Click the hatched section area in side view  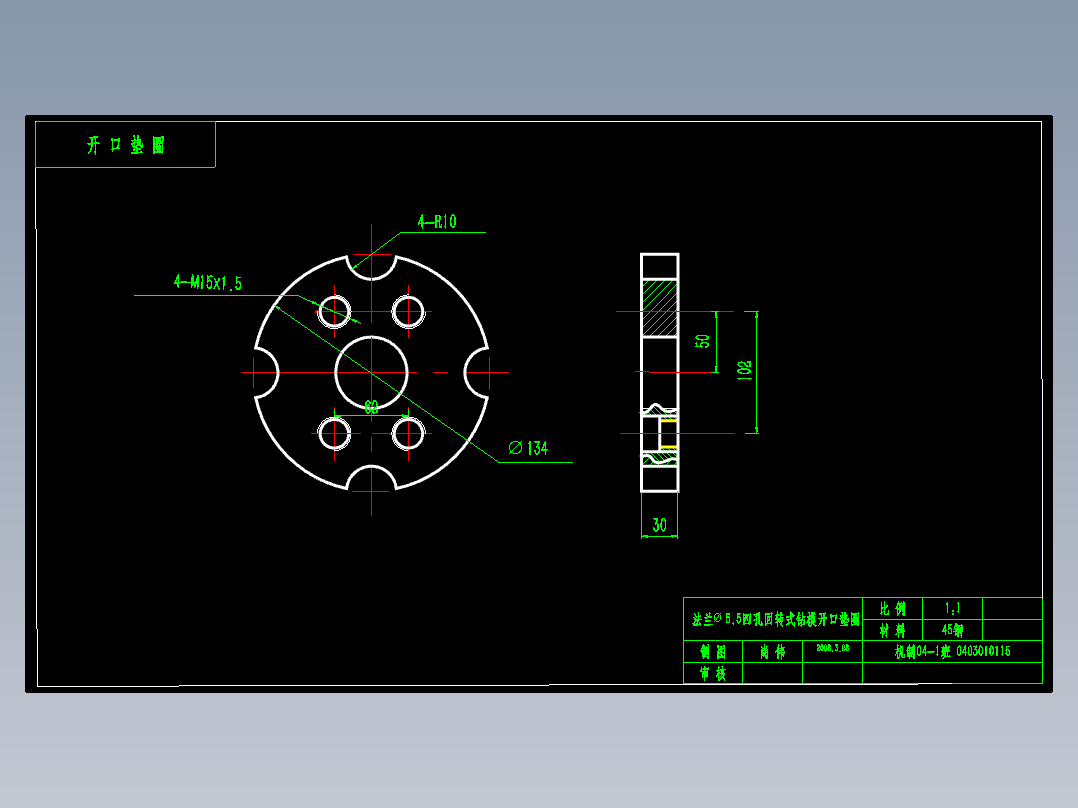coord(658,305)
